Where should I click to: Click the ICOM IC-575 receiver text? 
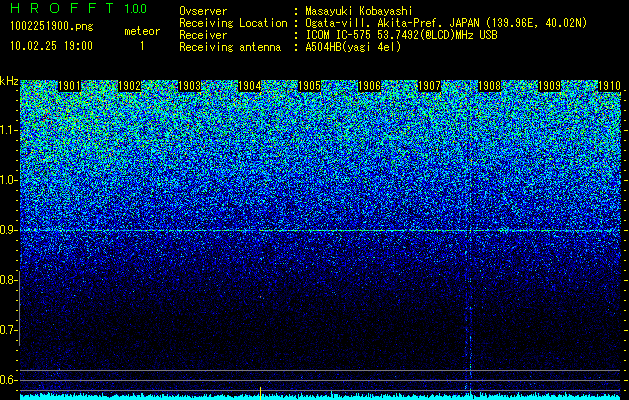click(x=401, y=35)
